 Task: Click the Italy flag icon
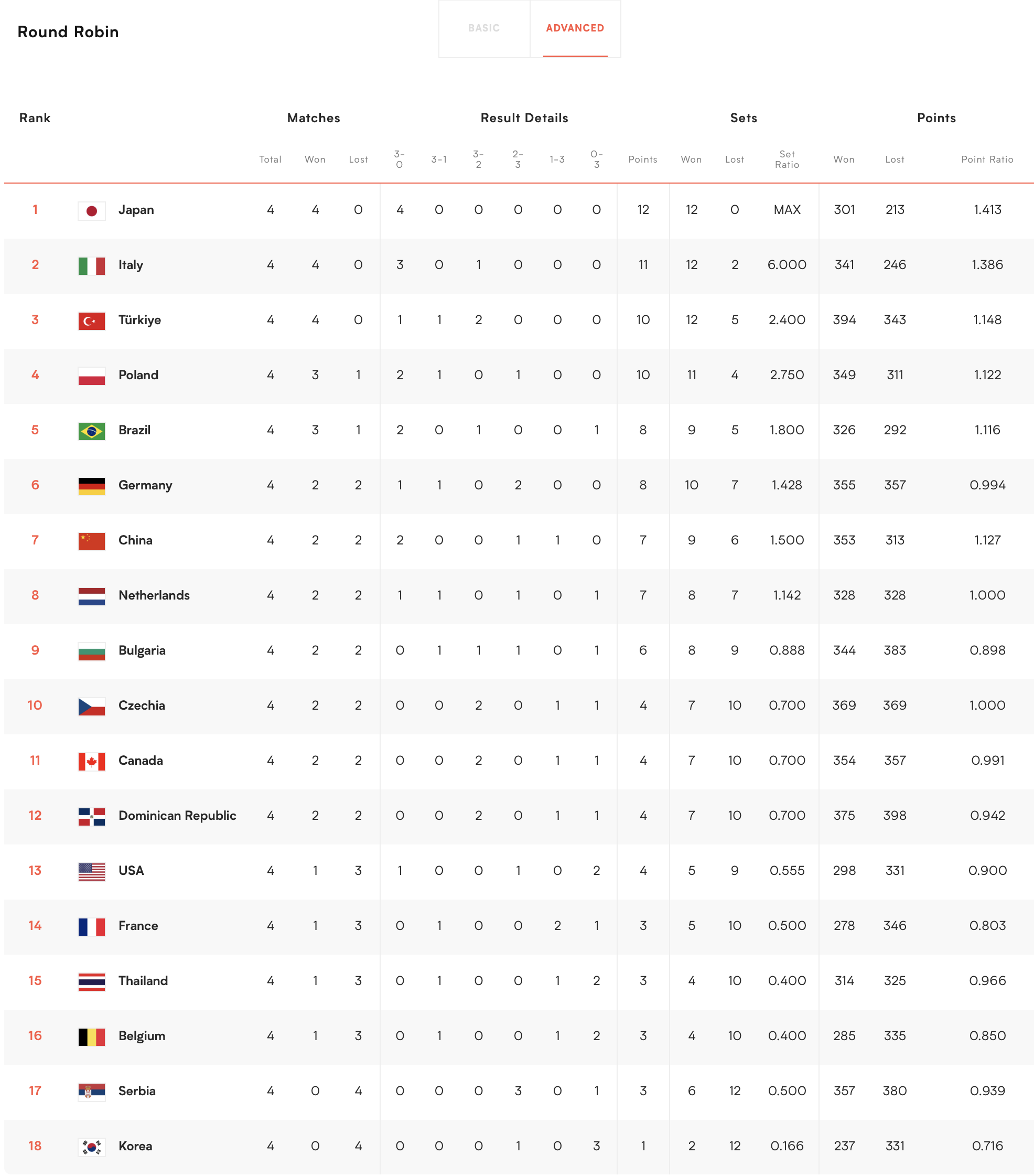pyautogui.click(x=91, y=266)
